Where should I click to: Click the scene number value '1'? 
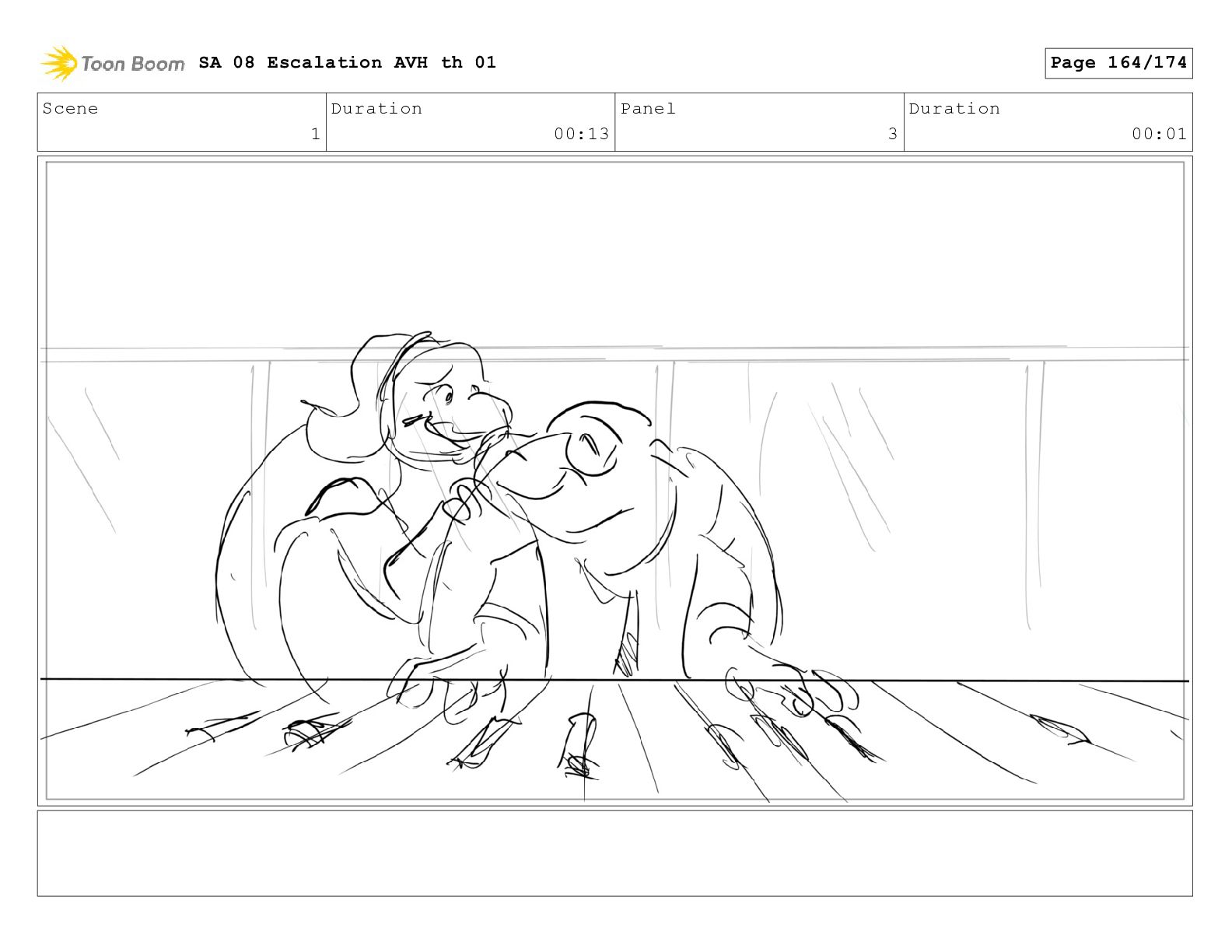coord(315,134)
